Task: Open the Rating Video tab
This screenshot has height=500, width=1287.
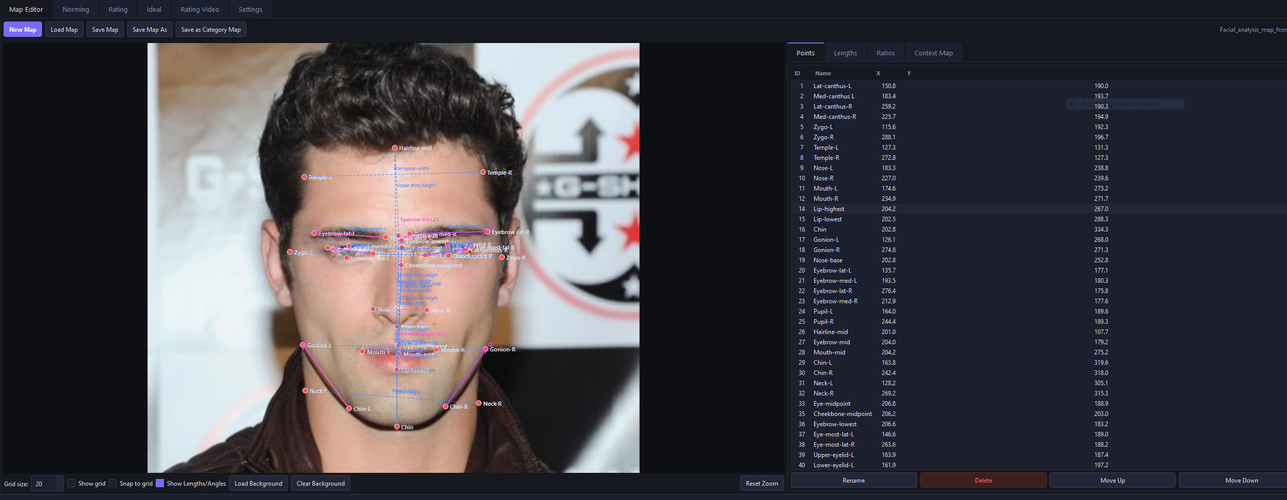Action: pyautogui.click(x=200, y=9)
